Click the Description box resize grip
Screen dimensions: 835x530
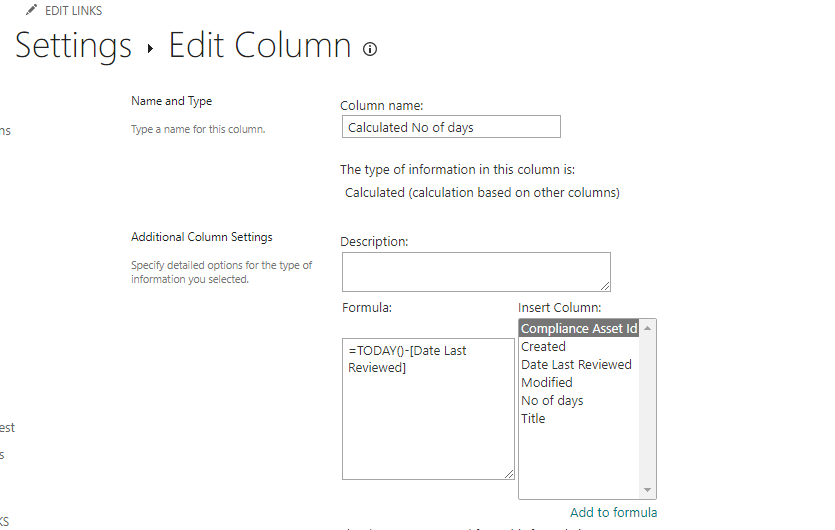tap(605, 287)
